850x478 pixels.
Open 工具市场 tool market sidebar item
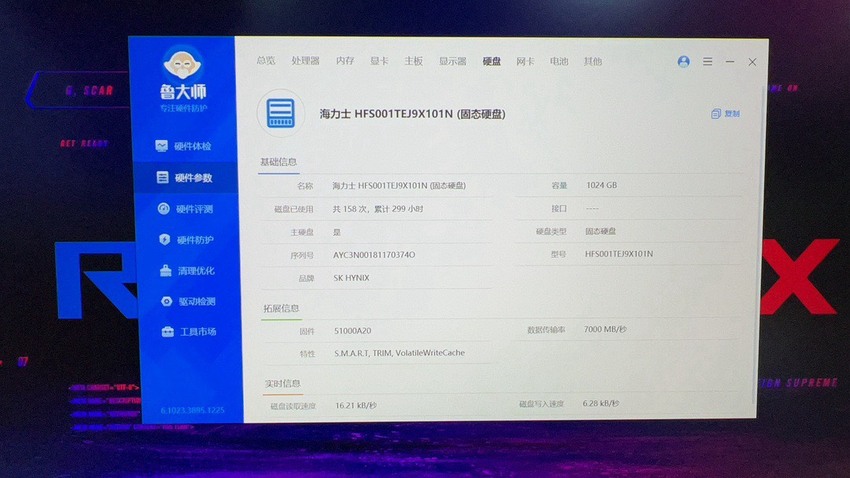click(x=189, y=332)
